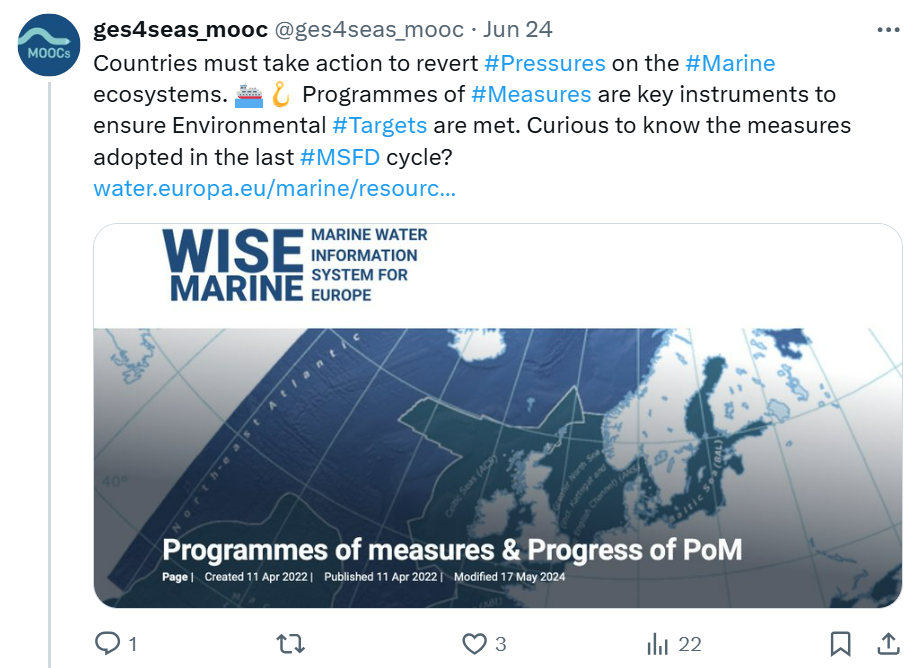923x668 pixels.
Task: Visit the water.europa.eu/marine link
Action: pyautogui.click(x=274, y=188)
